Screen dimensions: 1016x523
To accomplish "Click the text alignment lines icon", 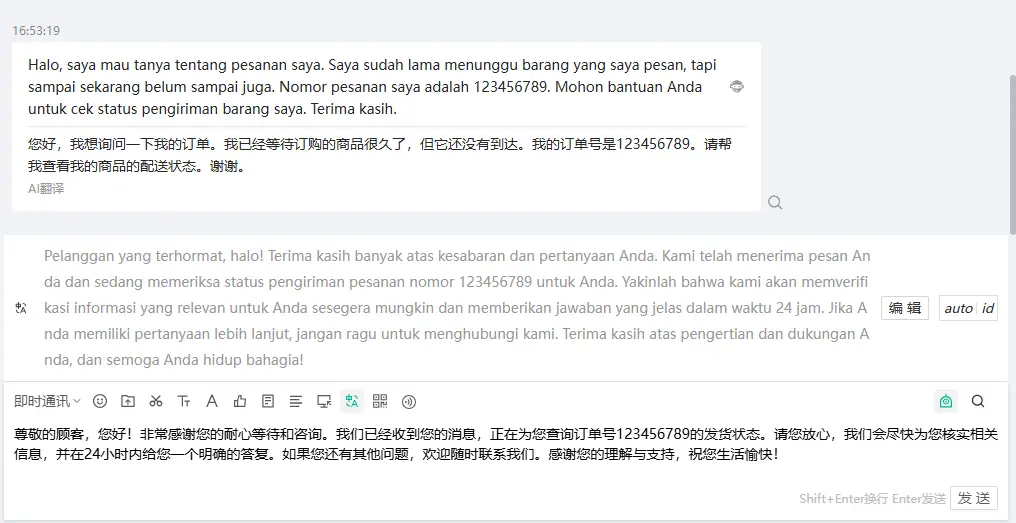I will (296, 401).
